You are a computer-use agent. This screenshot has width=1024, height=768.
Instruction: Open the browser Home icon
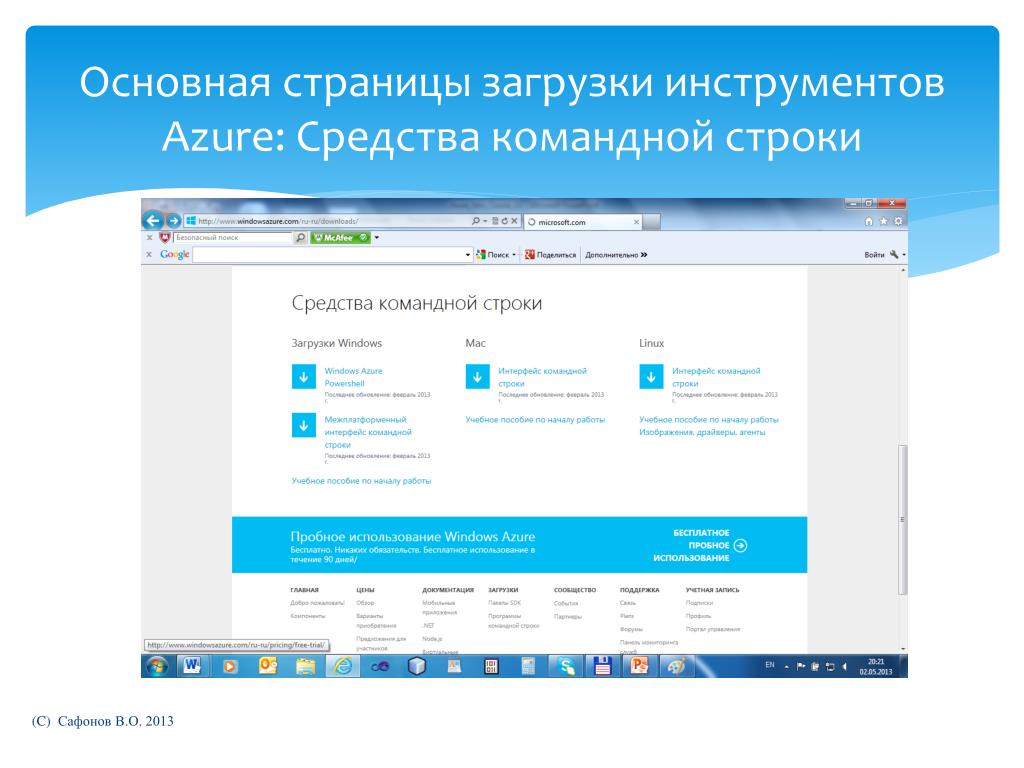pyautogui.click(x=869, y=221)
